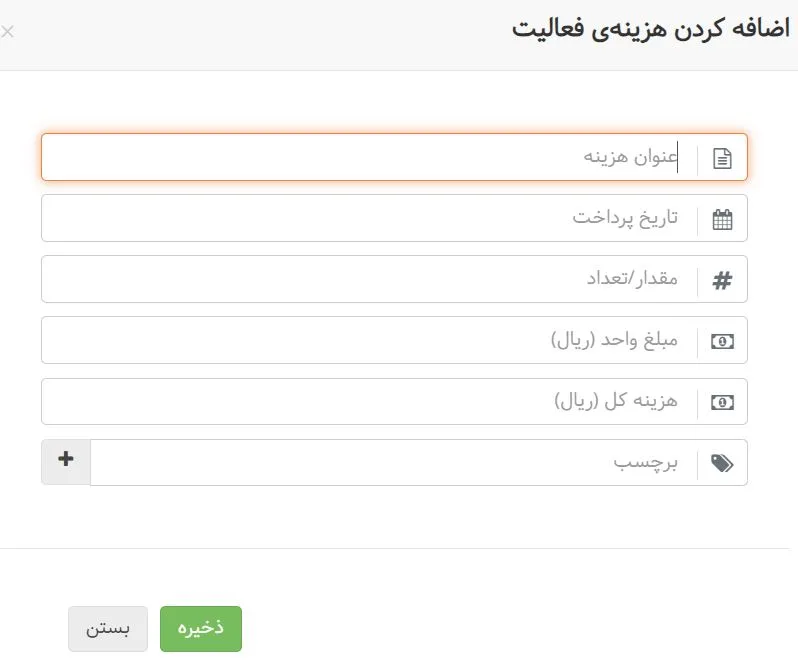Click the برچسب tag input box

(390, 463)
